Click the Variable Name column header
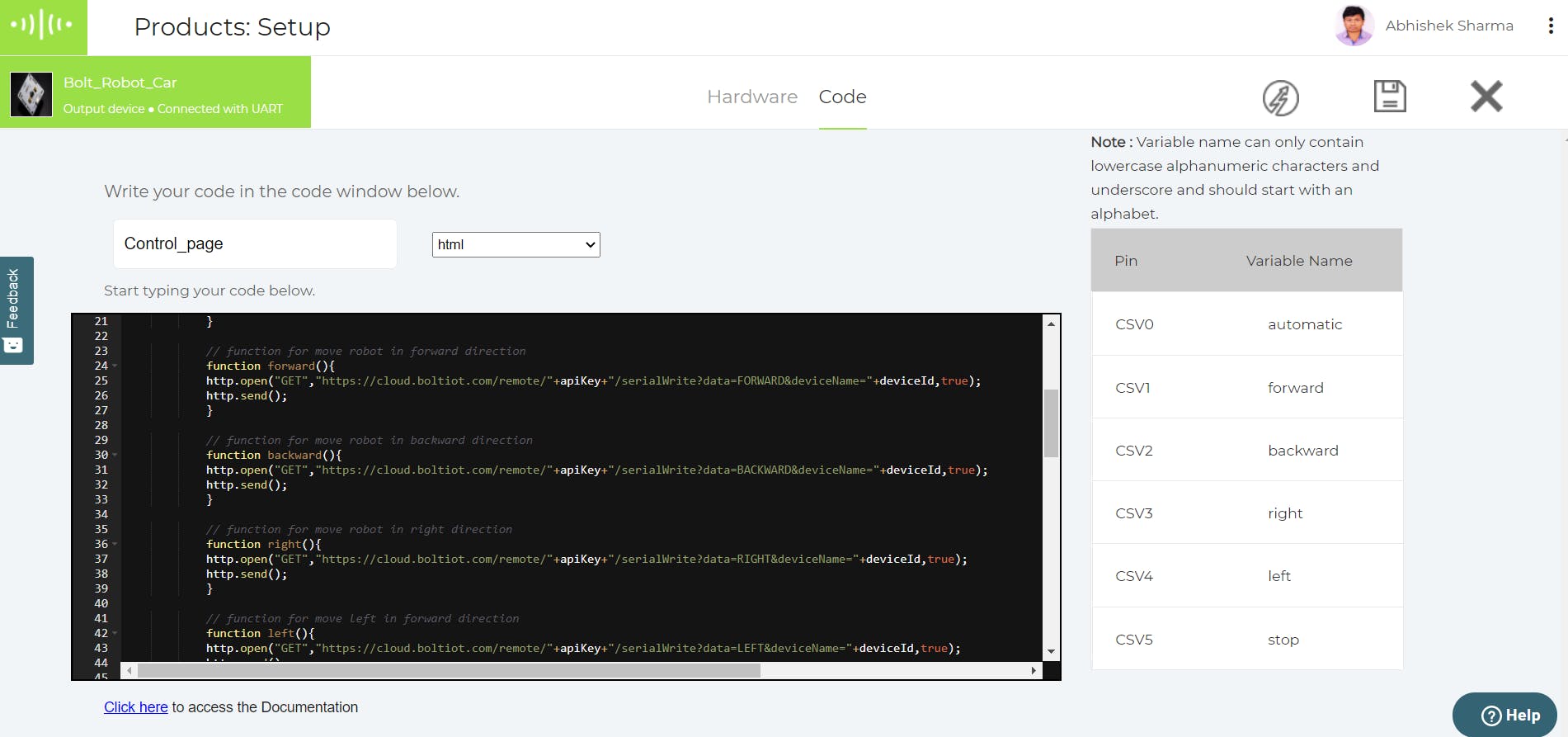Screen dimensions: 1568x737 1299,261
